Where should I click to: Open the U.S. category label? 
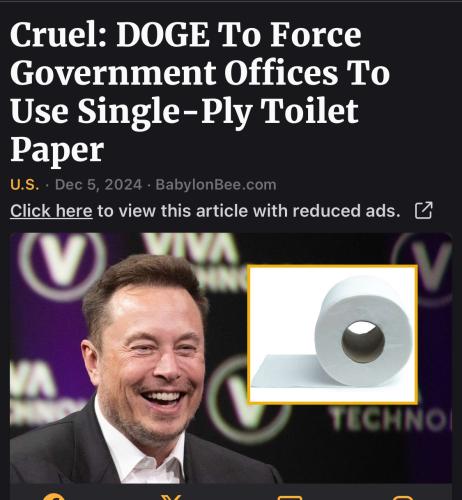click(x=24, y=185)
